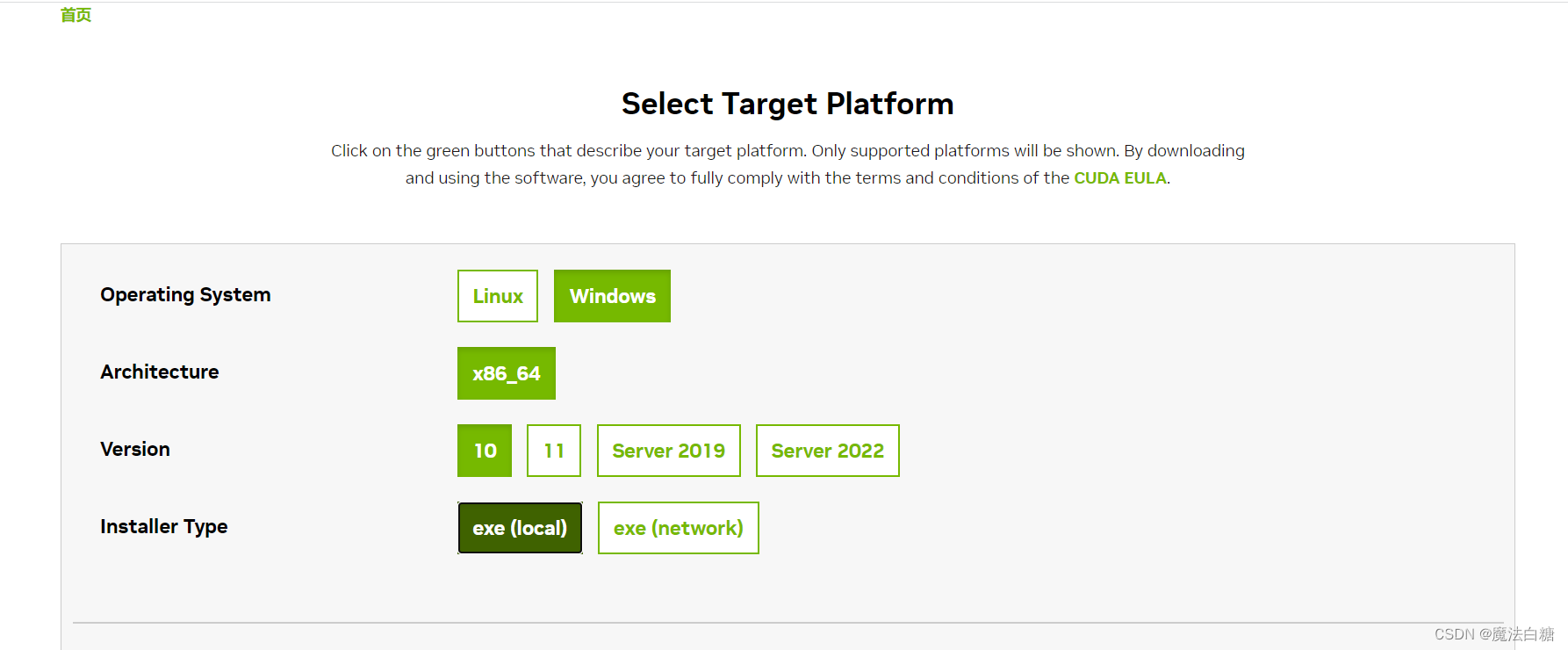Choose the x86_64 architecture option
Viewport: 1568px width, 650px height.
(507, 373)
